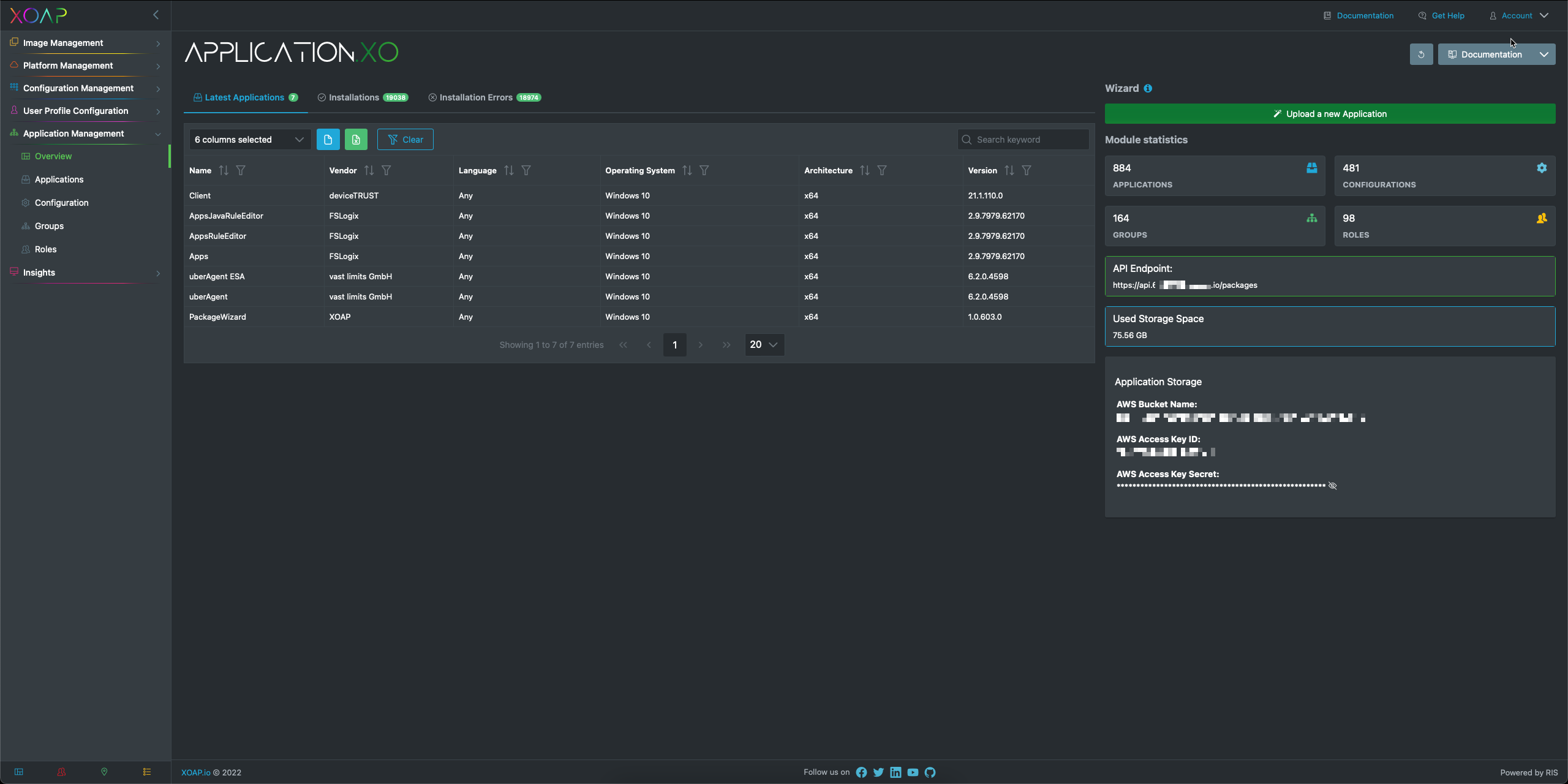Reveal the AWS Access Key Secret
The width and height of the screenshot is (1568, 784).
[1332, 486]
